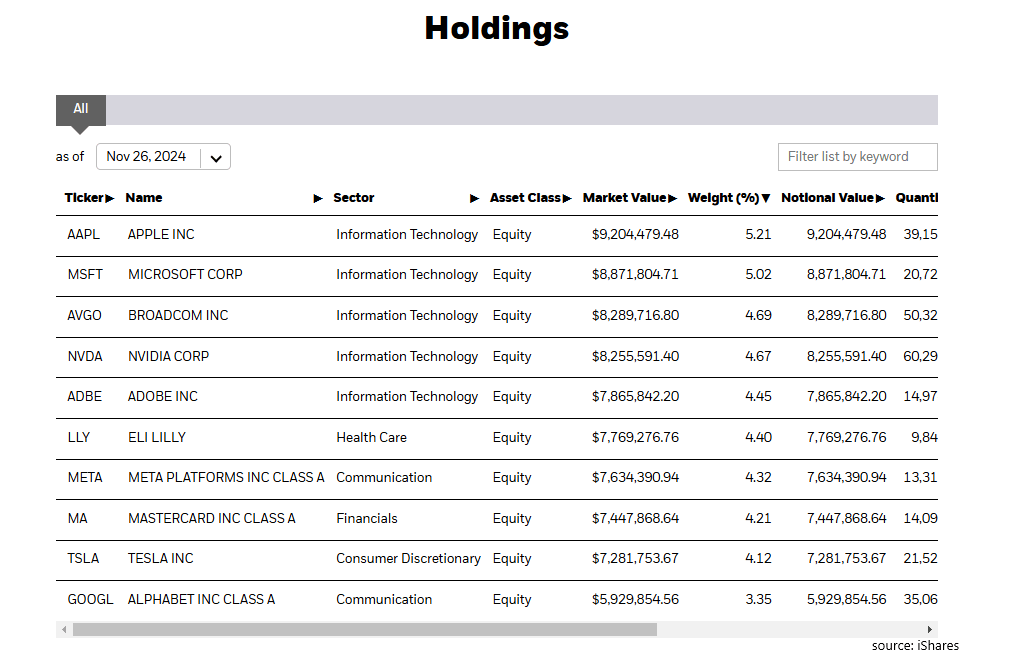Click the right scroll arrow of the table

coord(932,629)
